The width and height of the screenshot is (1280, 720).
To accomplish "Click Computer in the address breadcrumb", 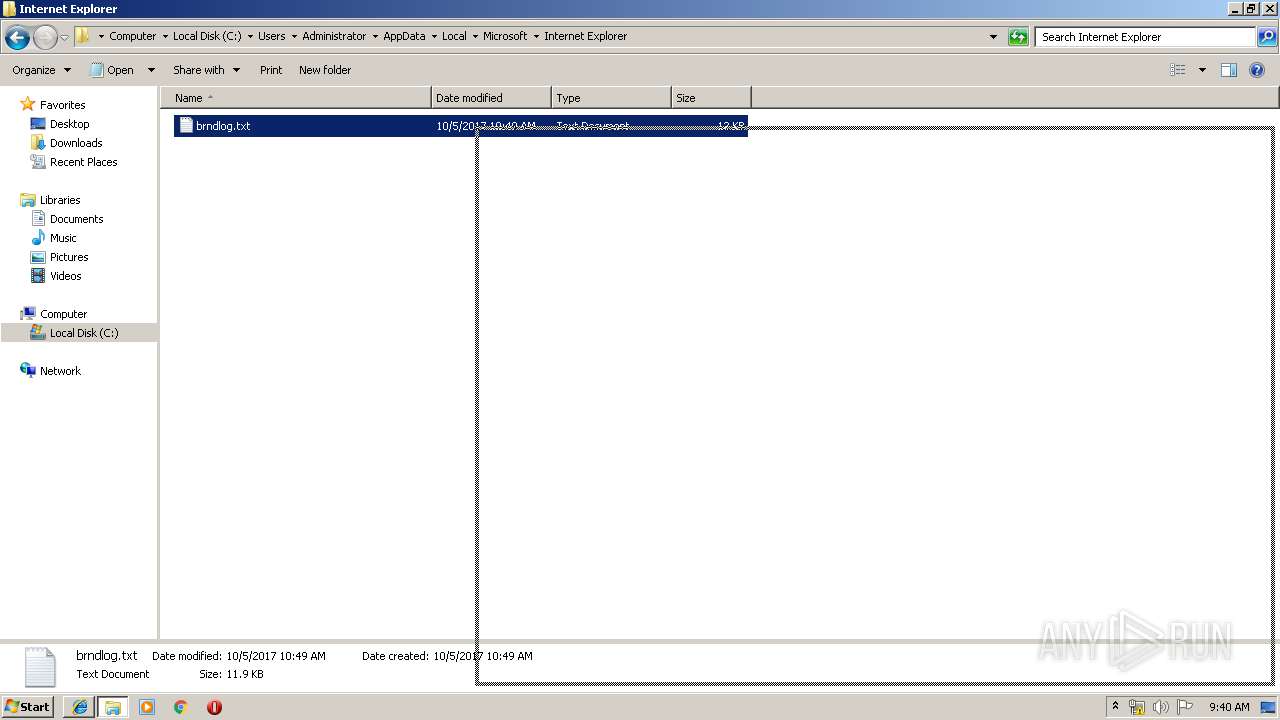I will [132, 36].
